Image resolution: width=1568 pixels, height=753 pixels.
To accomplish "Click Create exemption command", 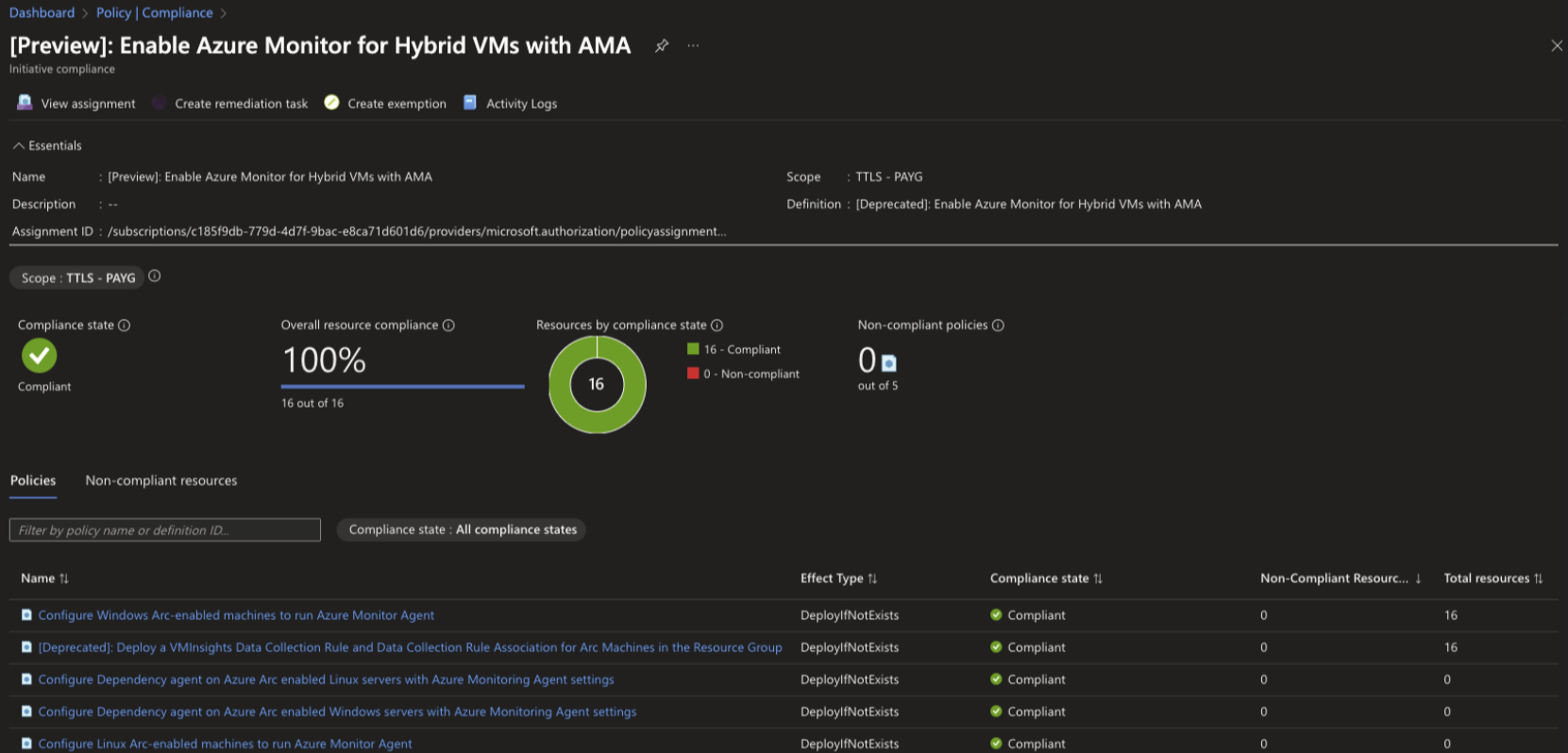I will coord(385,104).
